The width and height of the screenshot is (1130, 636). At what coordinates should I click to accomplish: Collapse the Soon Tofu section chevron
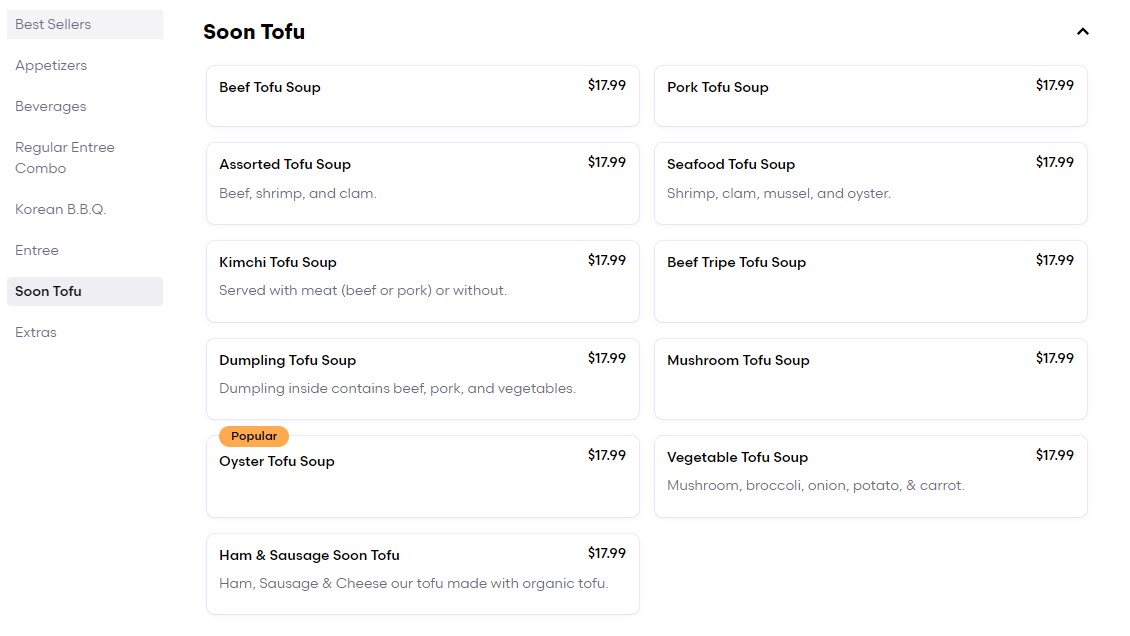(x=1082, y=32)
